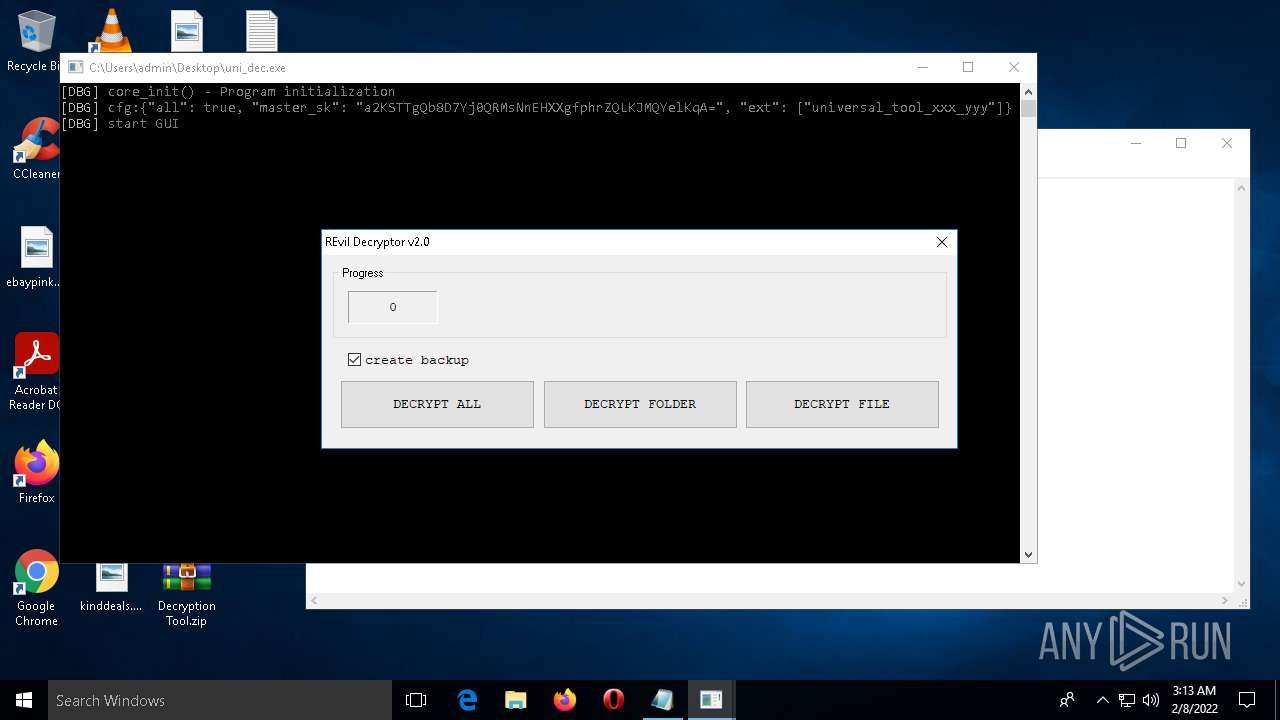1280x720 pixels.
Task: Click the DECRYPT FOLDER button
Action: pos(640,404)
